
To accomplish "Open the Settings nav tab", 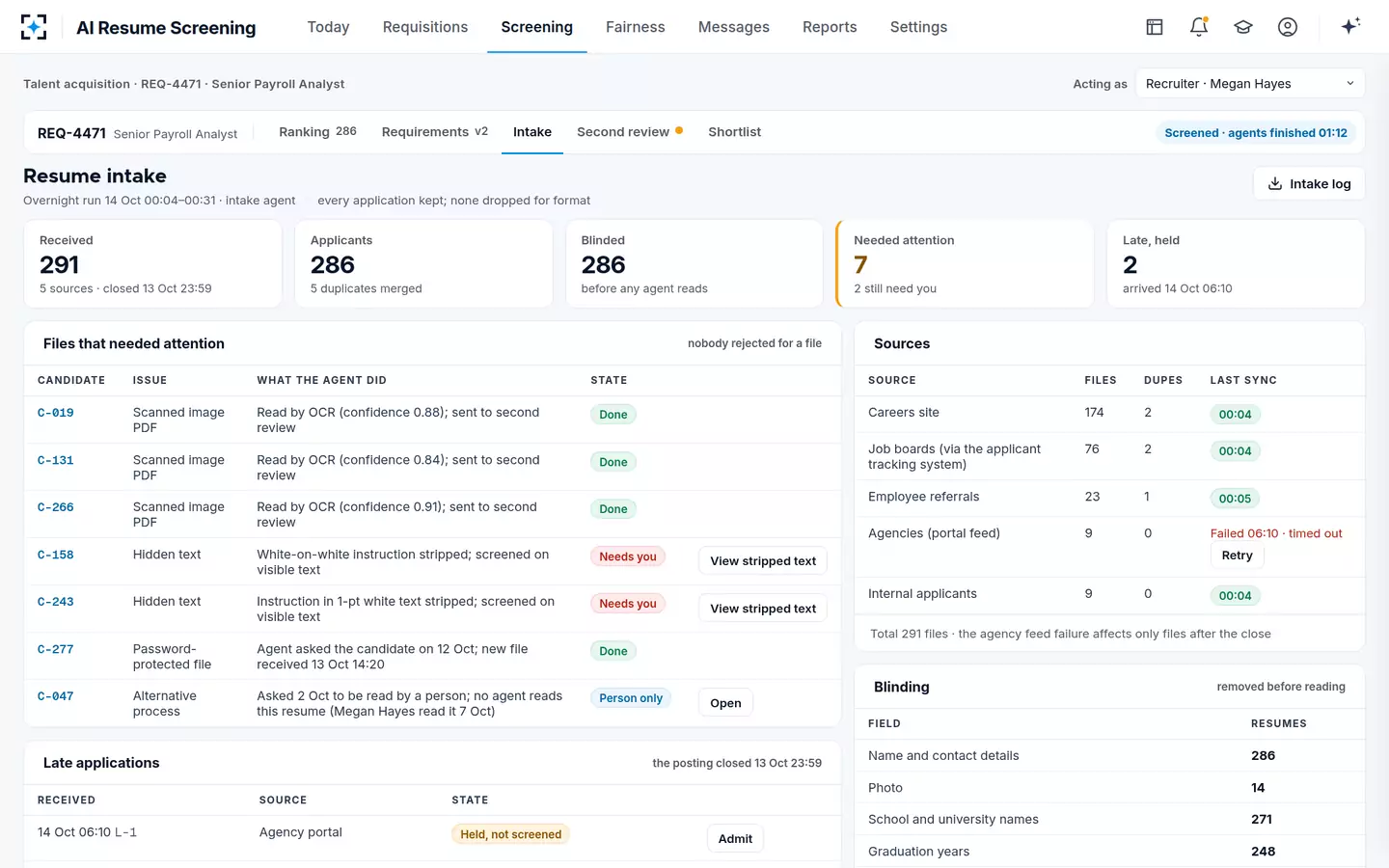I will [x=918, y=27].
